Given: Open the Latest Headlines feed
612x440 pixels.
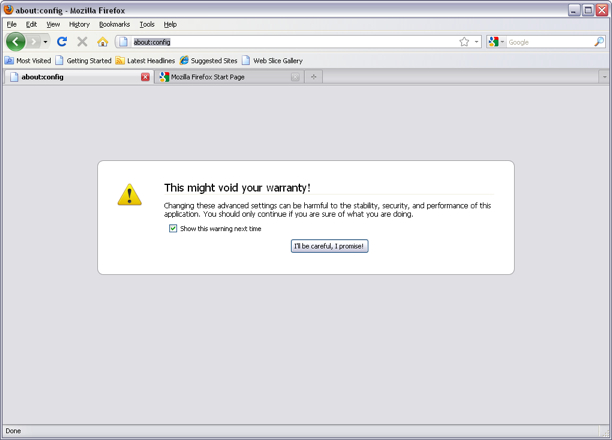Looking at the screenshot, I should coord(146,61).
